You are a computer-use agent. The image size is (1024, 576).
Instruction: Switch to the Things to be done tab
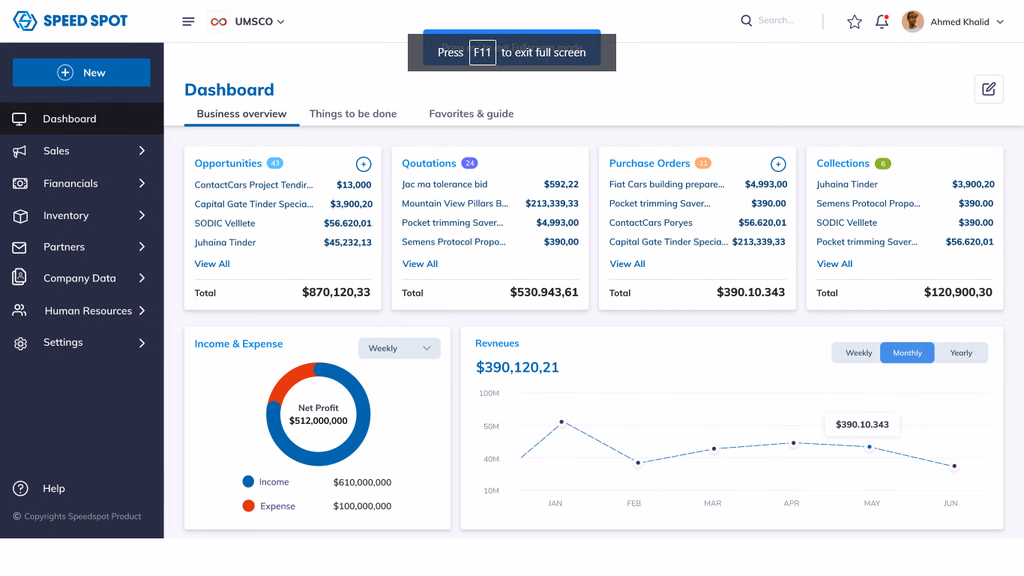coord(353,114)
